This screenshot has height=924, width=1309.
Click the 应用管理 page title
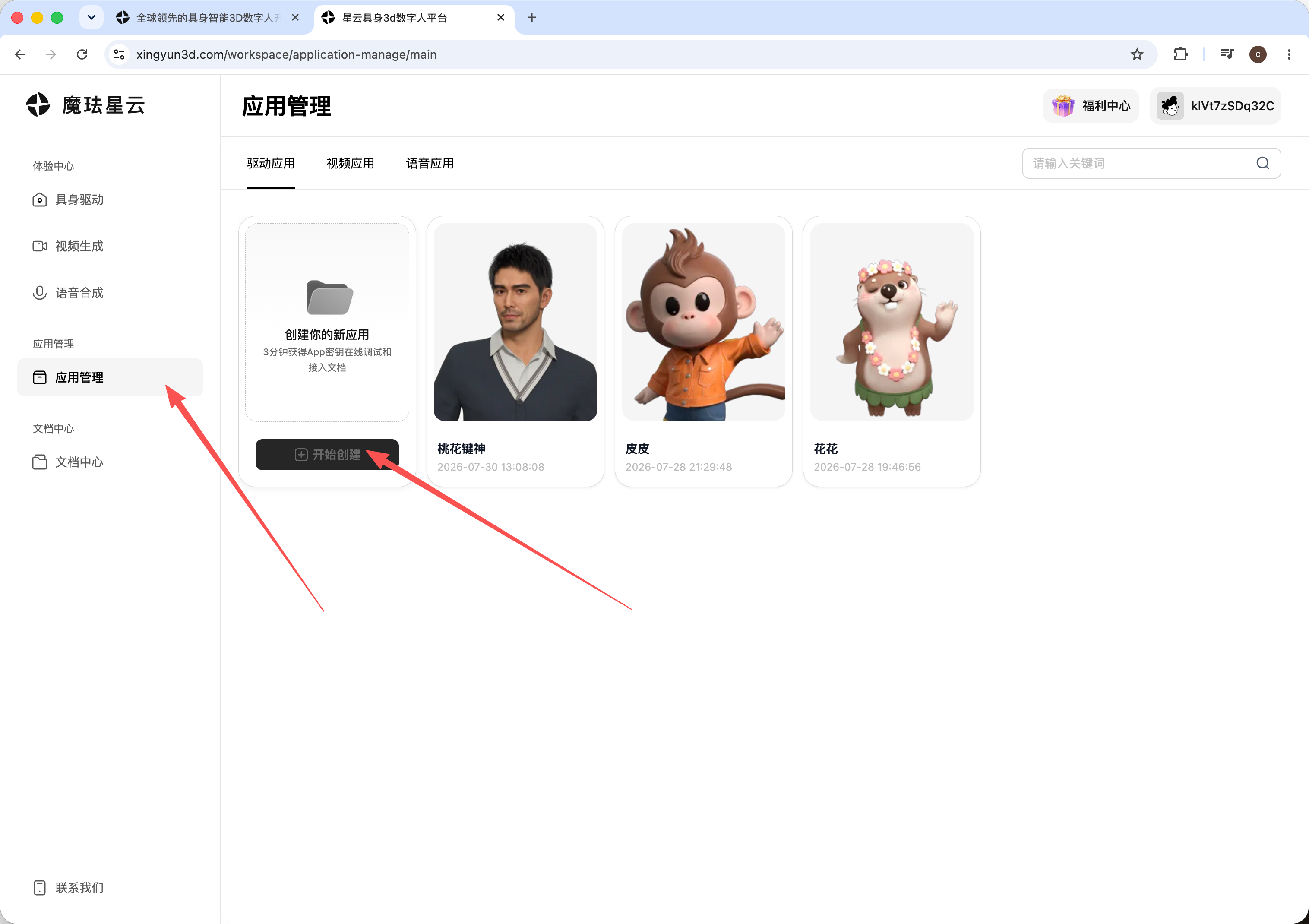click(x=286, y=106)
